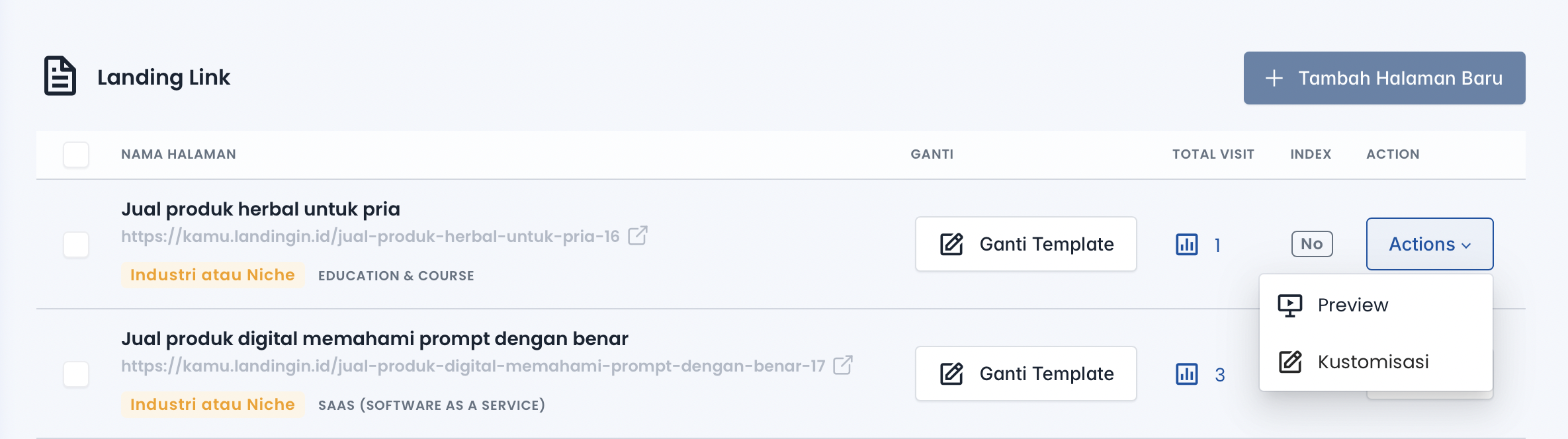Open the jual-produk-digital-memahami-prompt URL
Viewport: 1568px width, 439px height.
click(472, 366)
